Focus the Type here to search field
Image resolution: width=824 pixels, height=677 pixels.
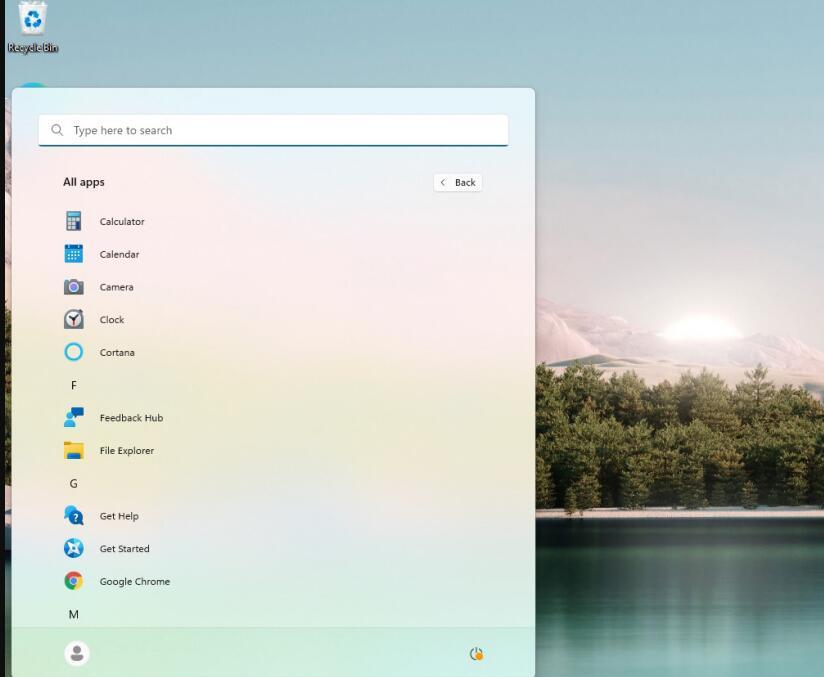(273, 130)
